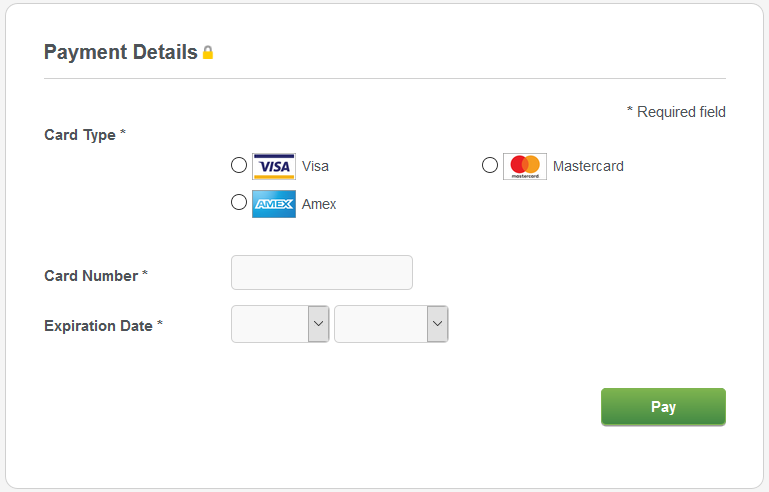Focus the Card Number input field

tap(322, 272)
